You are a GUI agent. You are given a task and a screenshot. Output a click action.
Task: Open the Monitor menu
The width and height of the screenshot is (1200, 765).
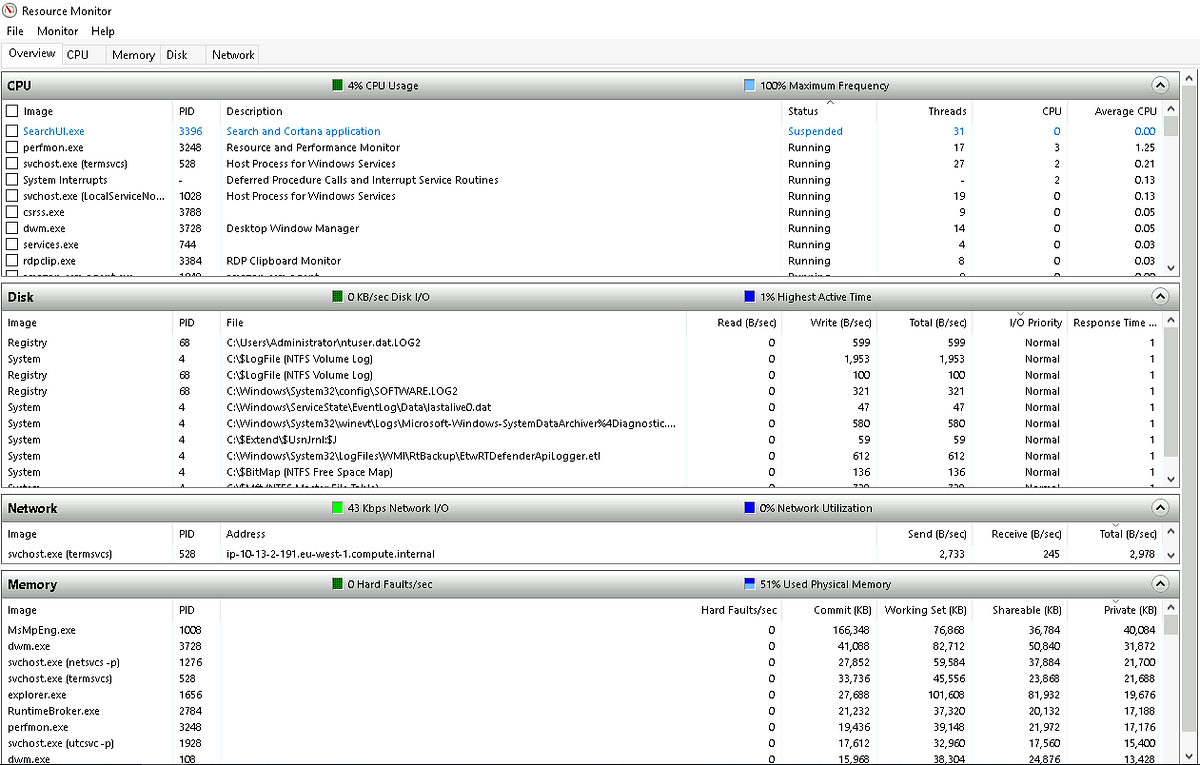(x=57, y=31)
